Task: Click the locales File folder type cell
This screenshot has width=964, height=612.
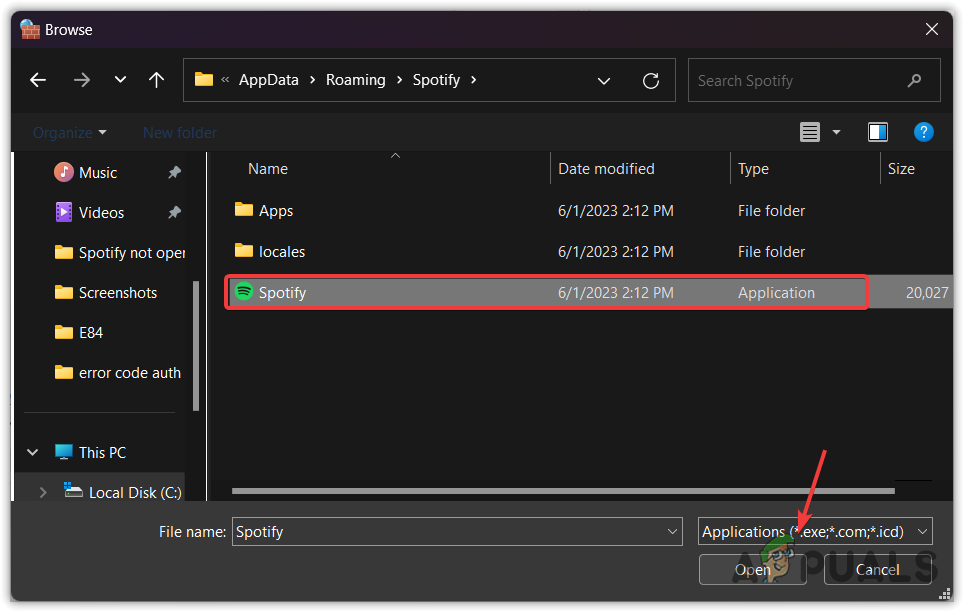Action: pos(771,252)
